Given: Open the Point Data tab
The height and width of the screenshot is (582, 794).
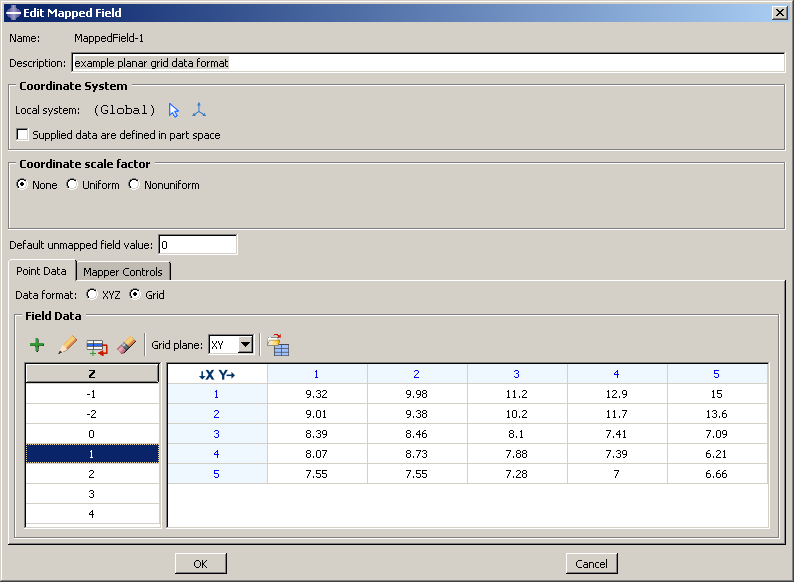Looking at the screenshot, I should 41,271.
